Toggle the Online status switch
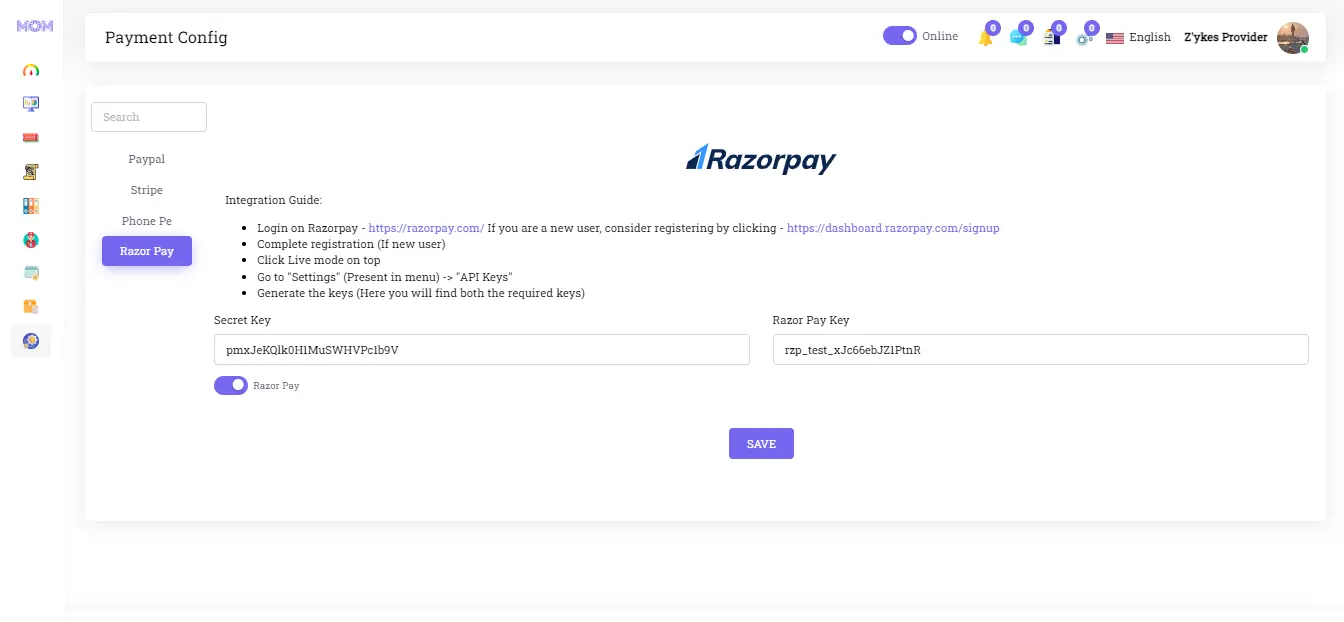The width and height of the screenshot is (1344, 622). pyautogui.click(x=900, y=36)
